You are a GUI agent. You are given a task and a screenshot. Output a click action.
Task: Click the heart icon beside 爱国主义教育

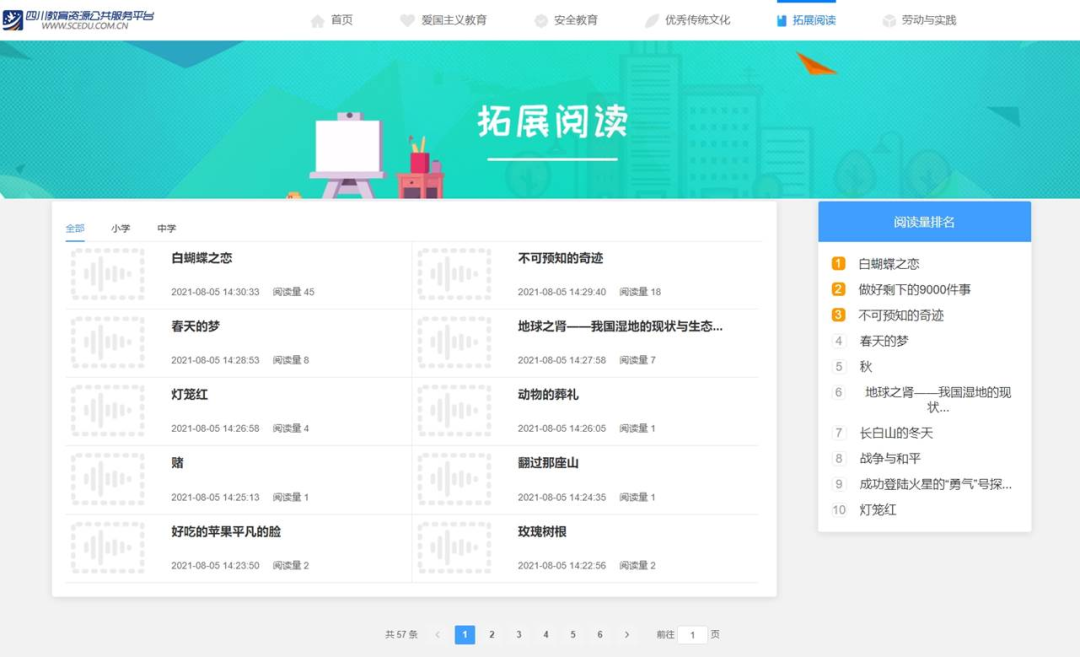click(x=405, y=18)
